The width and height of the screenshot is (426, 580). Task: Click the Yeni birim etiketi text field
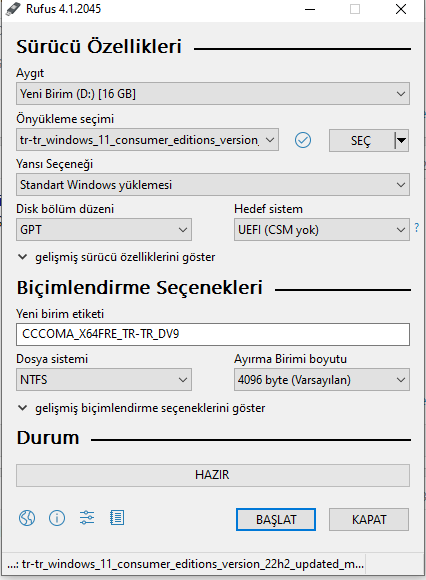coord(213,334)
